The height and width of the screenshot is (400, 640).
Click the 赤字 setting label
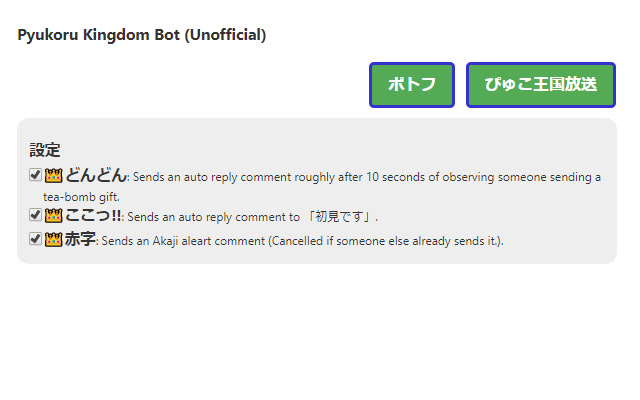pos(80,240)
